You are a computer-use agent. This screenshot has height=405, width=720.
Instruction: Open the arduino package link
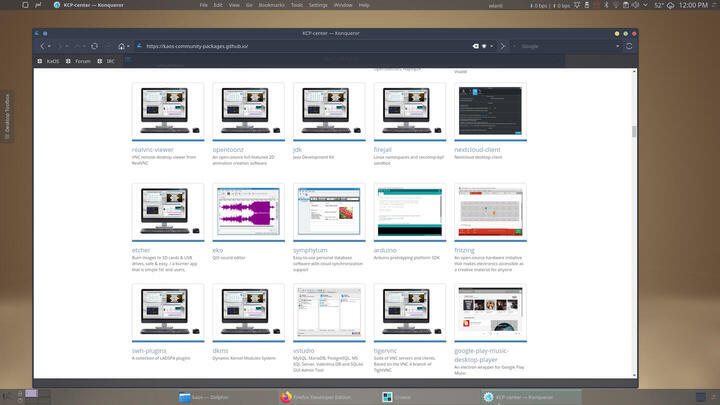point(385,250)
